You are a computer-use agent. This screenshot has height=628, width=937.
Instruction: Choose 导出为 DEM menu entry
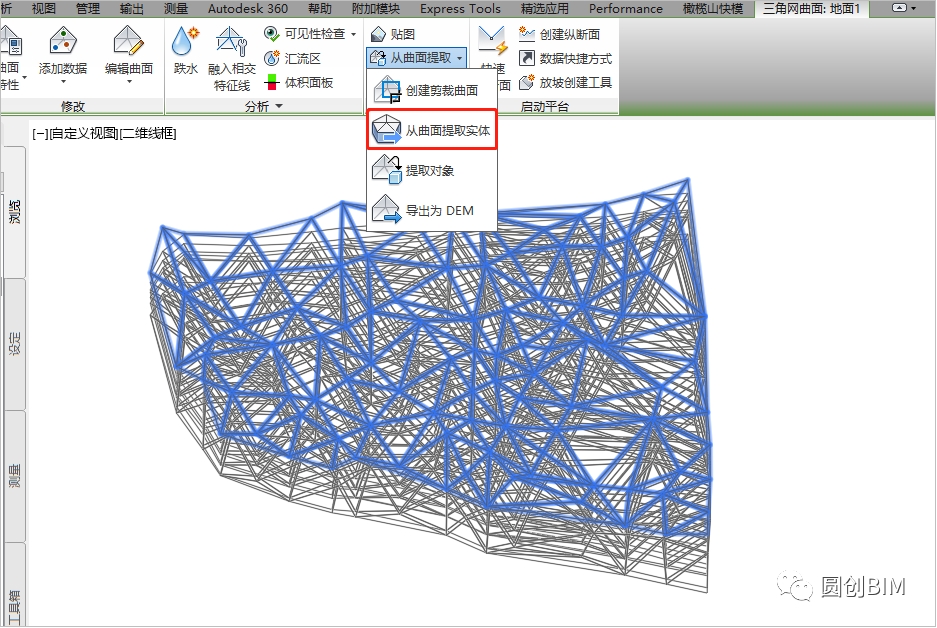click(431, 210)
